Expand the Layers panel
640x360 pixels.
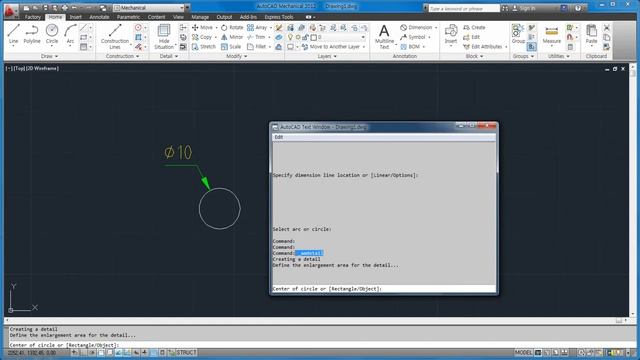coord(327,56)
